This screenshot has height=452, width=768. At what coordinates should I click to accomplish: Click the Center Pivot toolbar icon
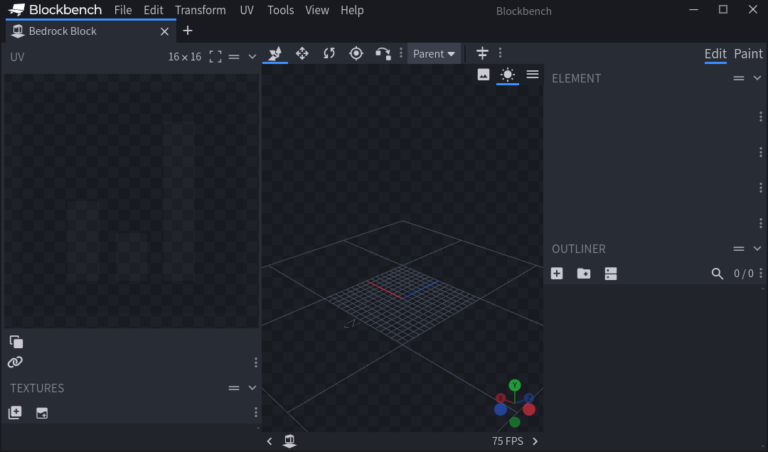pyautogui.click(x=482, y=53)
